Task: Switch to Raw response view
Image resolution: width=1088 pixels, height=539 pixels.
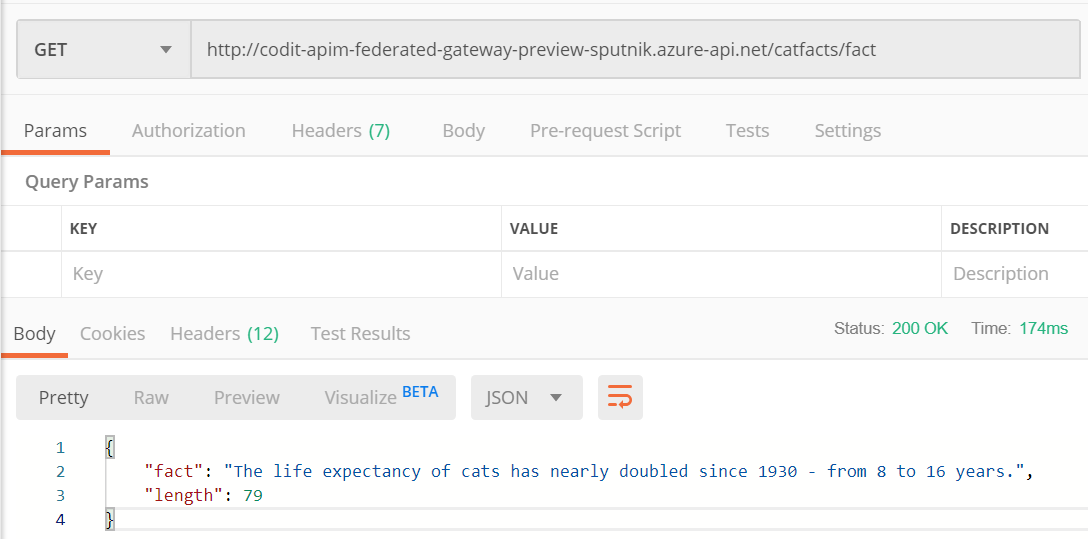Action: [151, 398]
